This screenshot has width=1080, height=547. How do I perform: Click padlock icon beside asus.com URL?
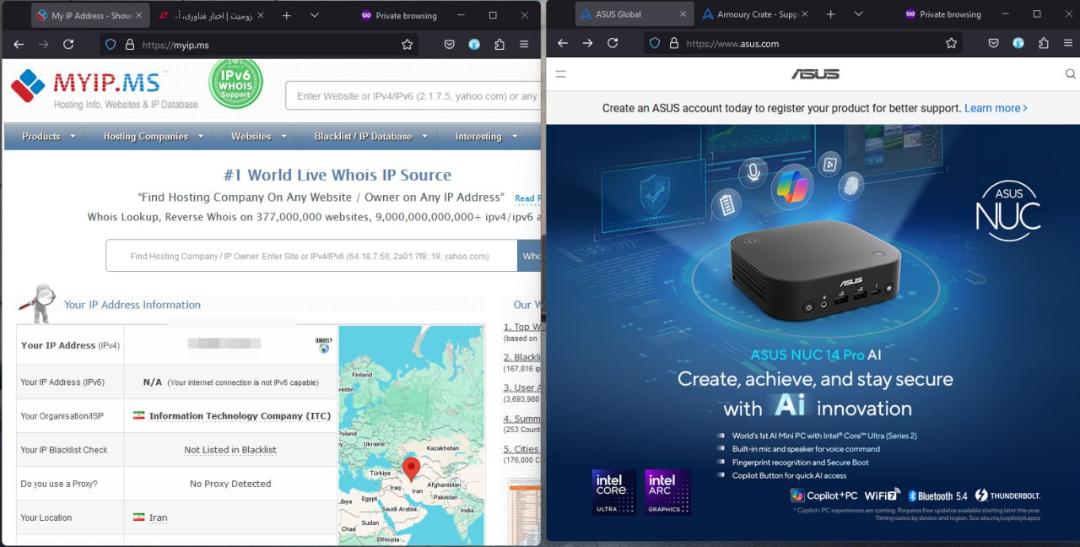(x=674, y=43)
